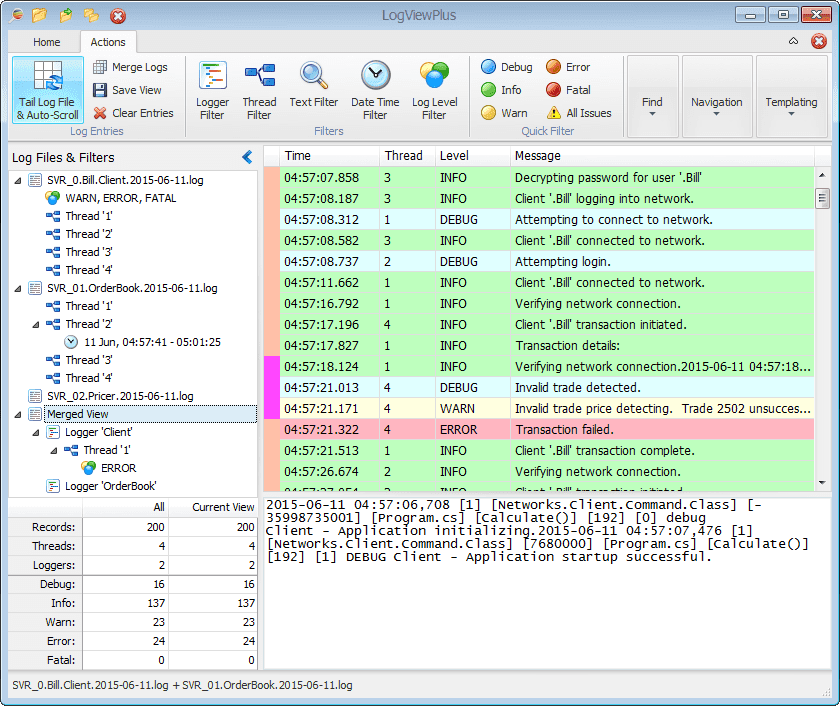The height and width of the screenshot is (706, 840).
Task: Collapse Log Files & Filters panel arrow
Action: (x=248, y=157)
